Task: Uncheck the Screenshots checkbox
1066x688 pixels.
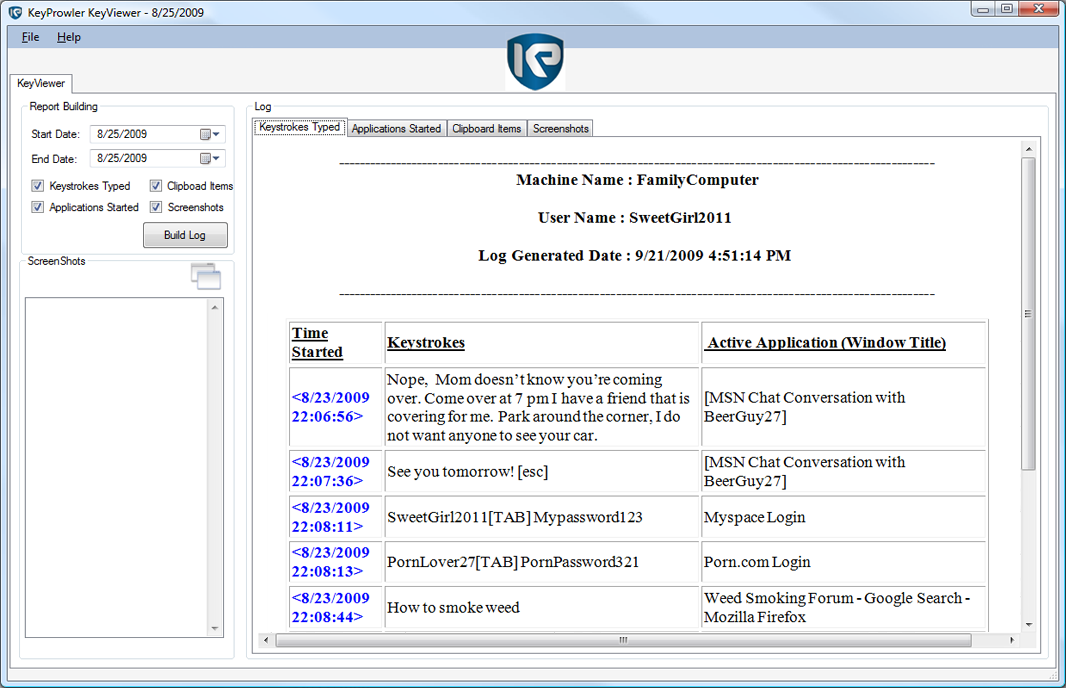Action: pos(156,207)
